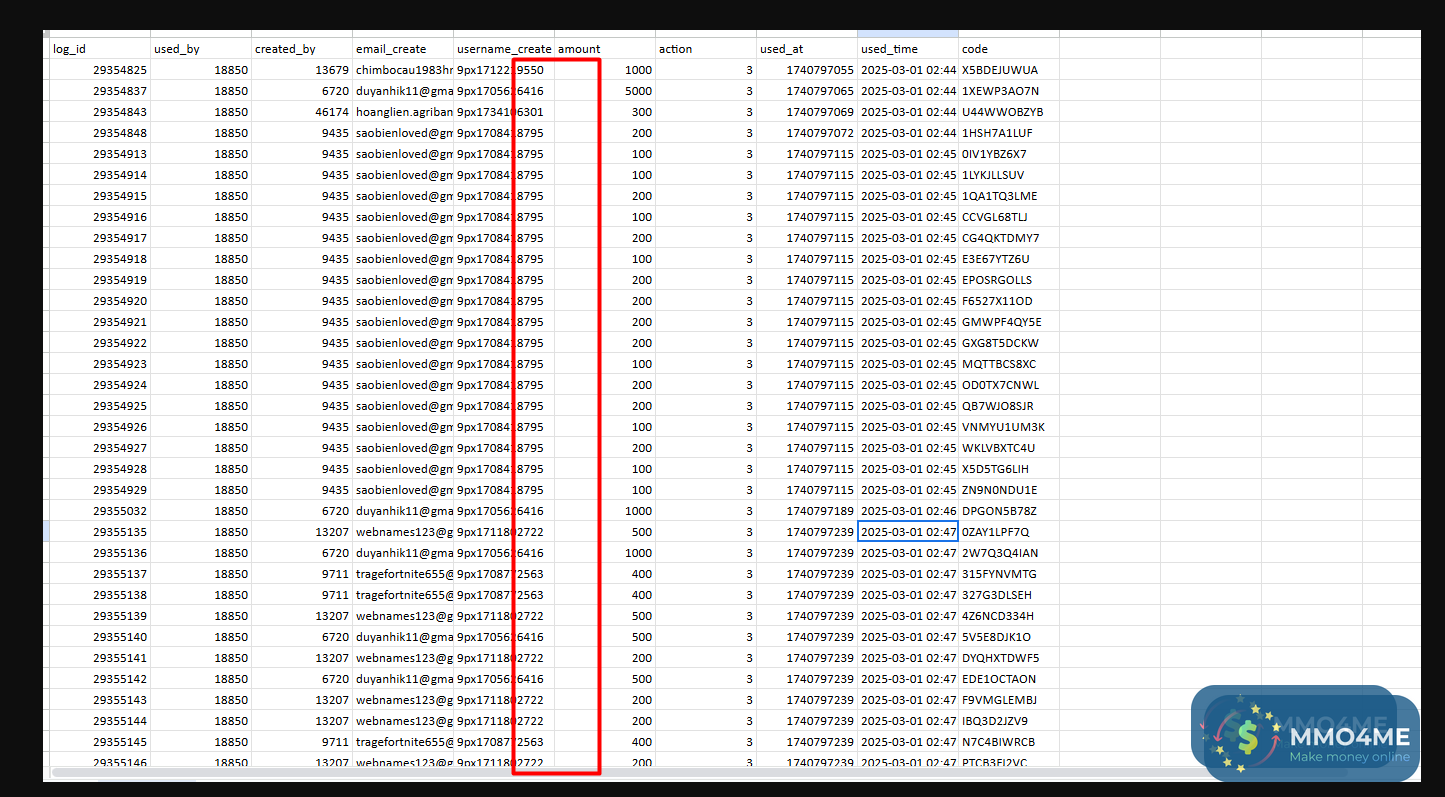
Task: Select log_id cell 29354920
Action: (x=100, y=301)
